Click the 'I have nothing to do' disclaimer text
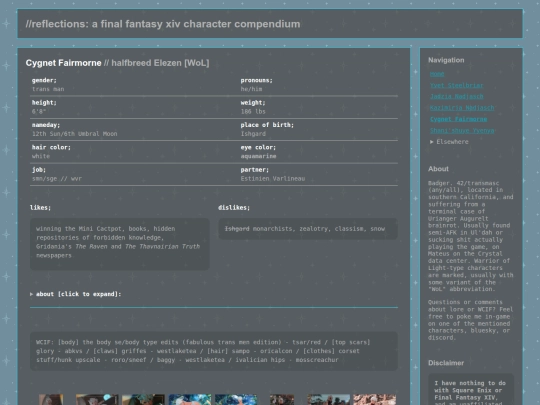This screenshot has height=405, width=540. pos(471,393)
